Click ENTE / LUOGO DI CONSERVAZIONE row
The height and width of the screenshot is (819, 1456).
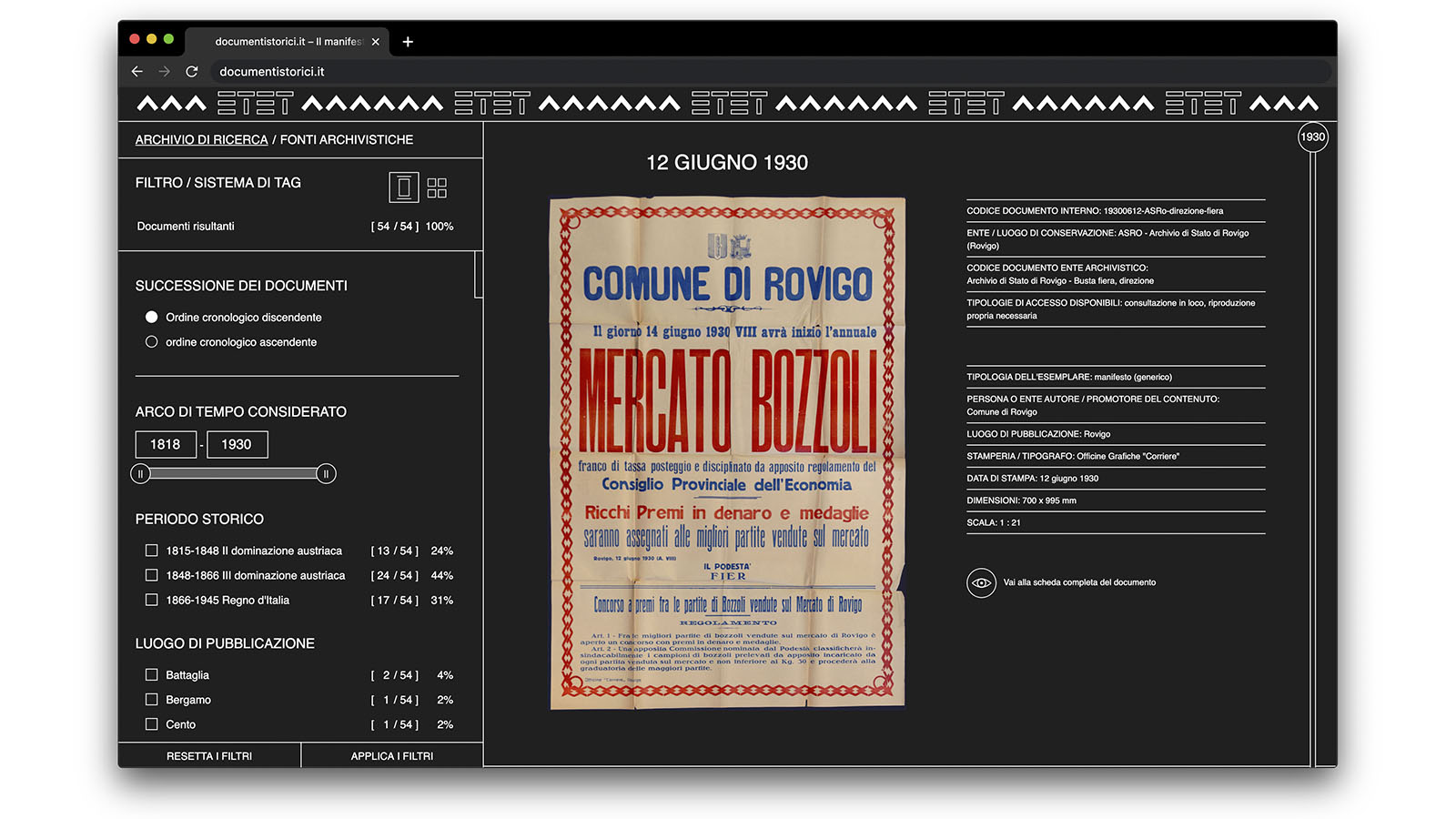tap(1116, 239)
